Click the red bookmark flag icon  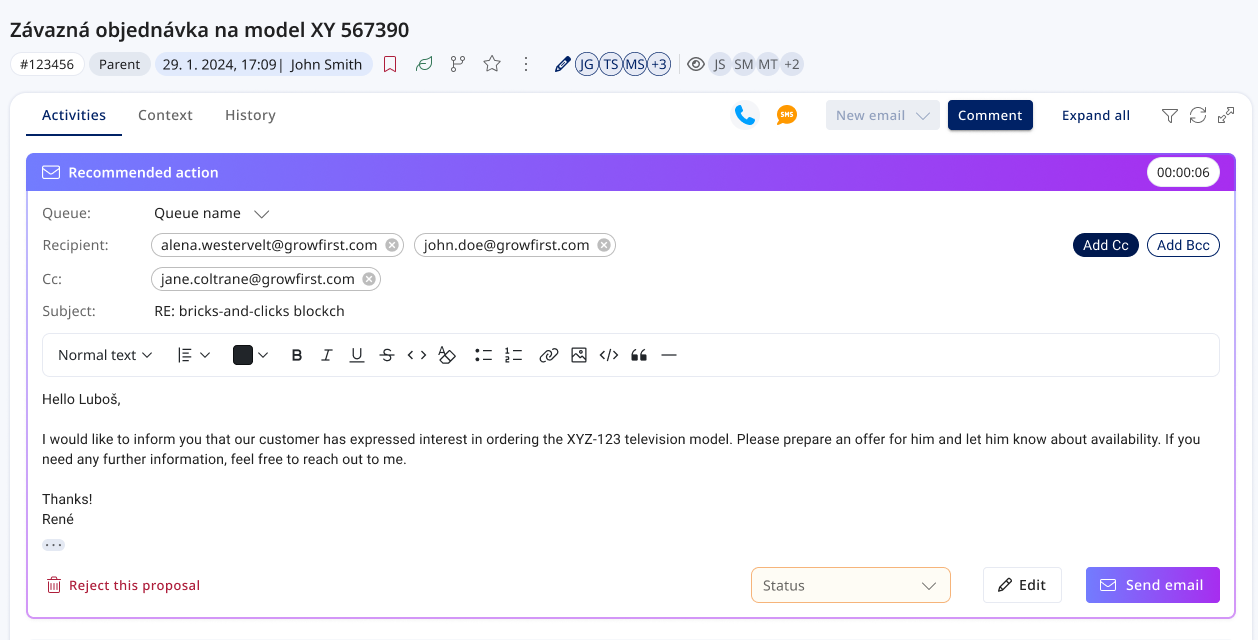pyautogui.click(x=390, y=63)
